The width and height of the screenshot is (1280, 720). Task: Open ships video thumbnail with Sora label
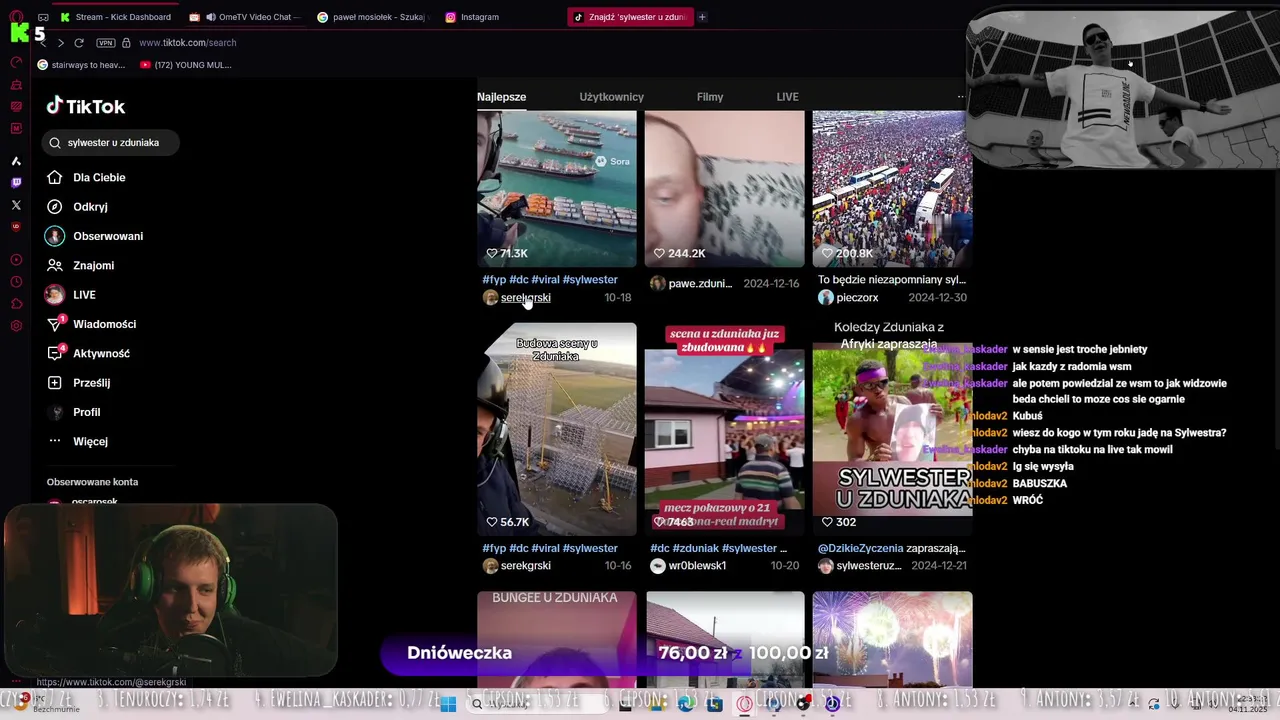(556, 188)
